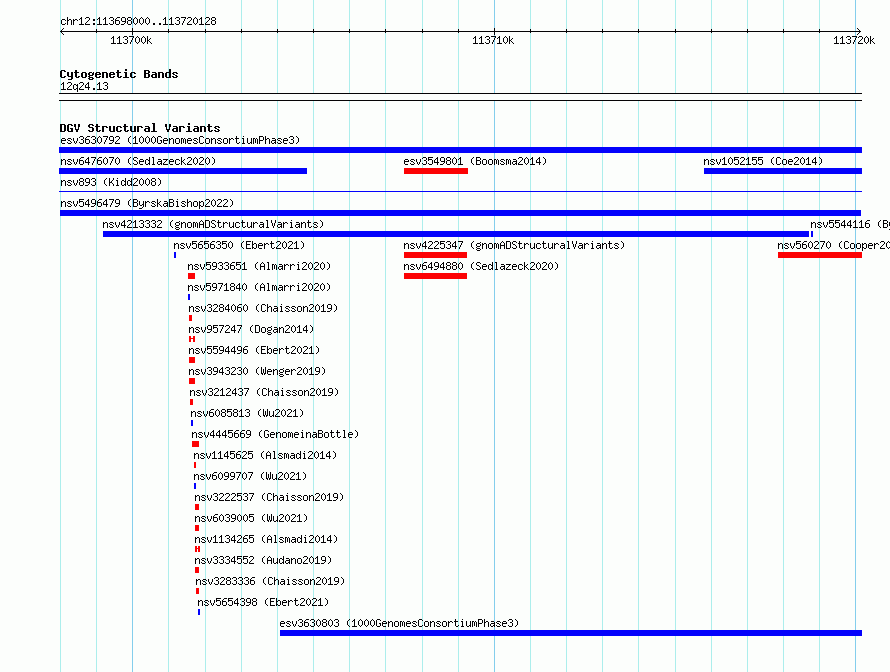Click the nsv6476070 blue bar
The height and width of the screenshot is (672, 890).
[183, 171]
